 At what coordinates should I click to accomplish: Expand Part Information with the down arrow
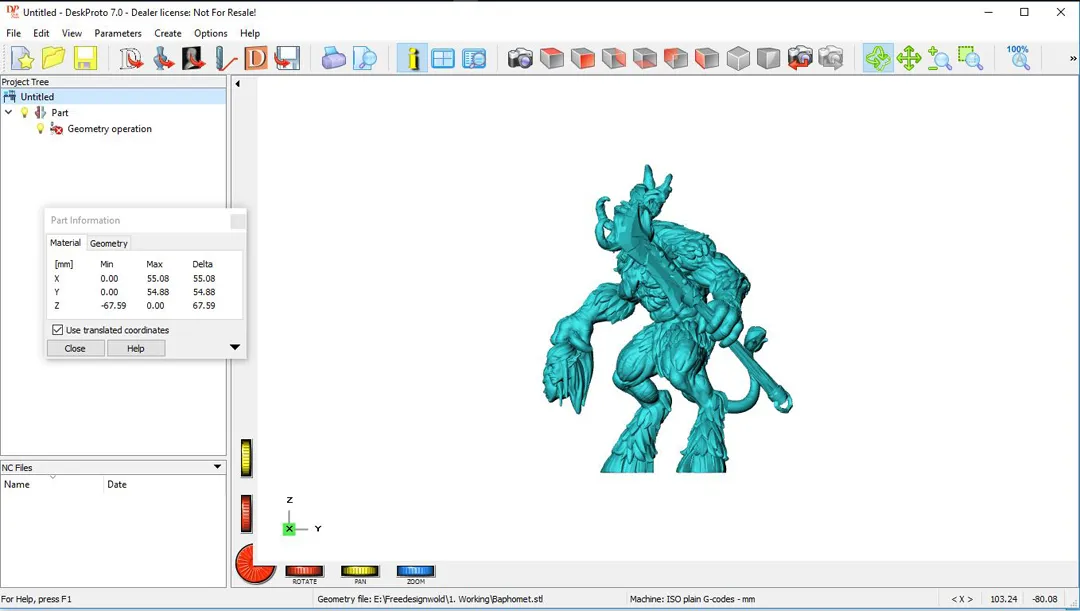pos(235,347)
